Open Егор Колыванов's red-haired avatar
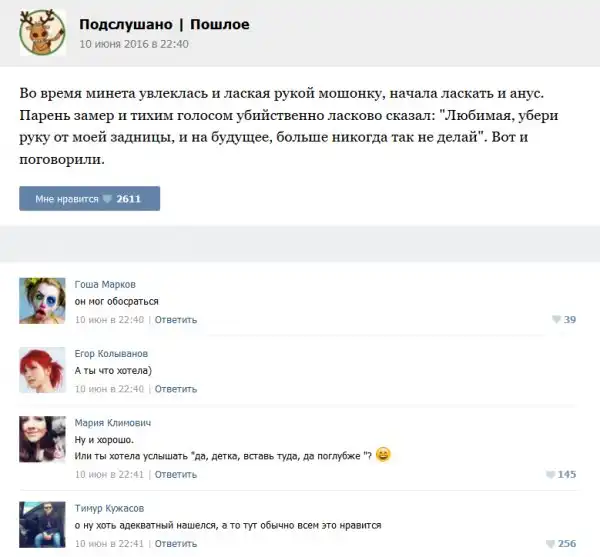Viewport: 600px width, 557px height. 42,370
